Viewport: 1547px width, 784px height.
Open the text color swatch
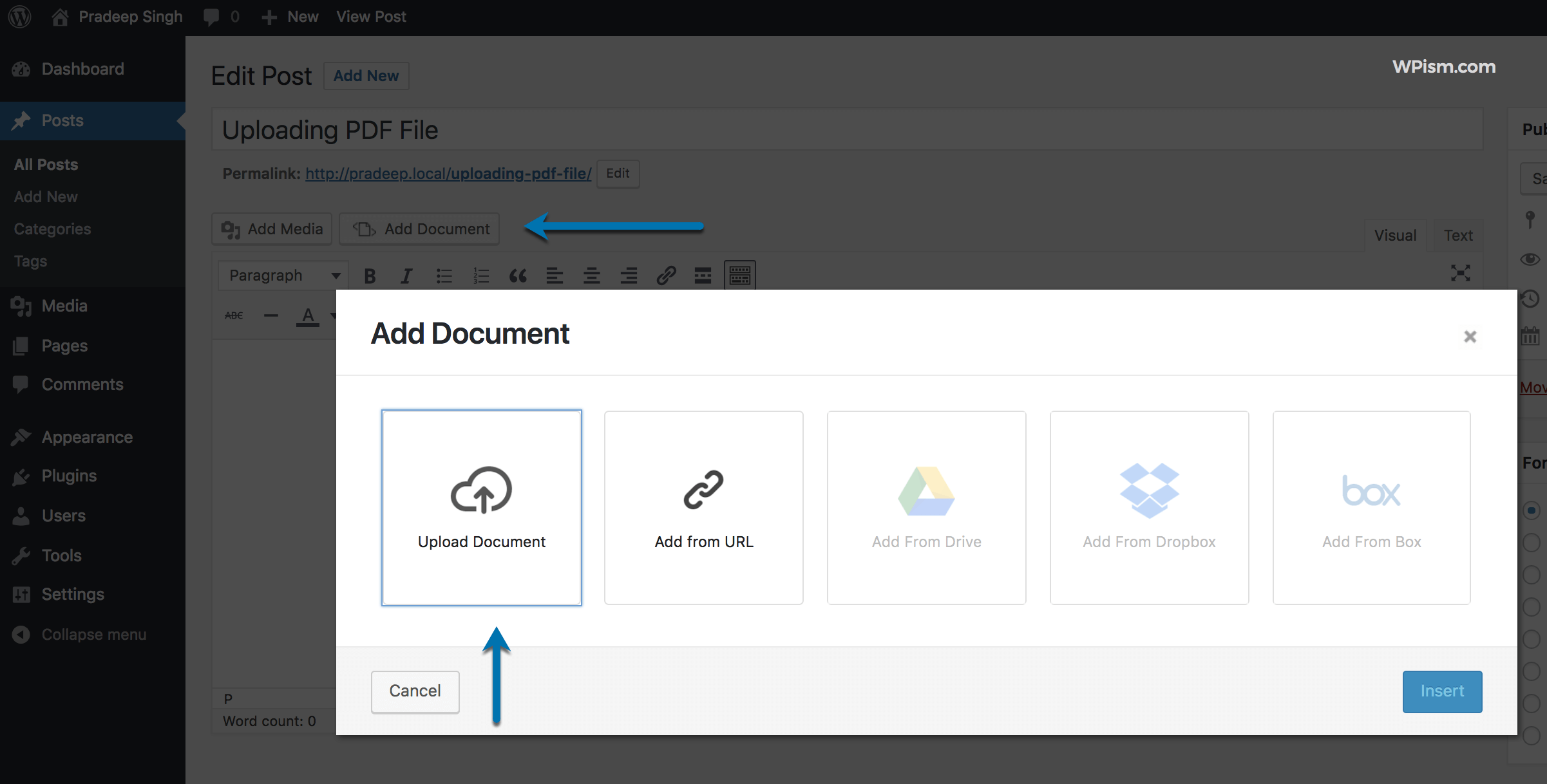(308, 315)
